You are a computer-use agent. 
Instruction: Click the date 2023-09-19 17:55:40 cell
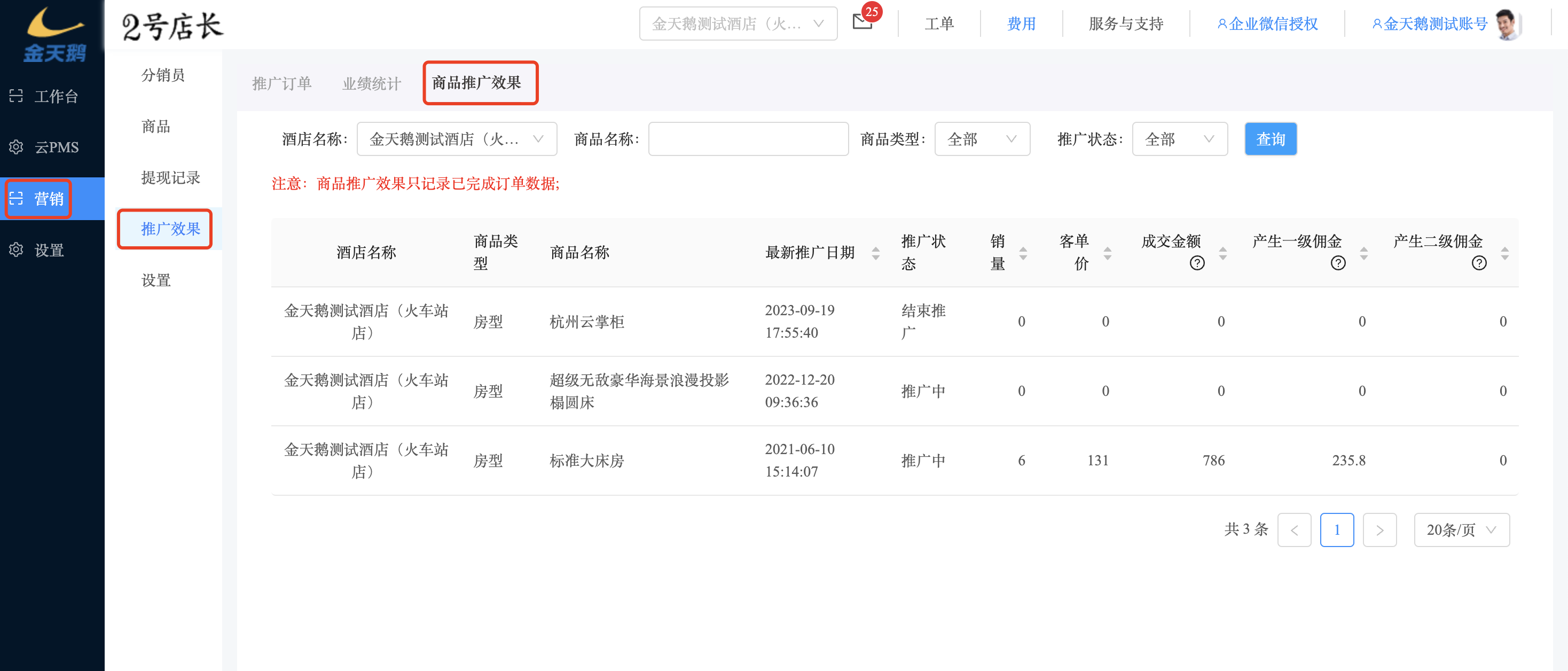pos(800,322)
